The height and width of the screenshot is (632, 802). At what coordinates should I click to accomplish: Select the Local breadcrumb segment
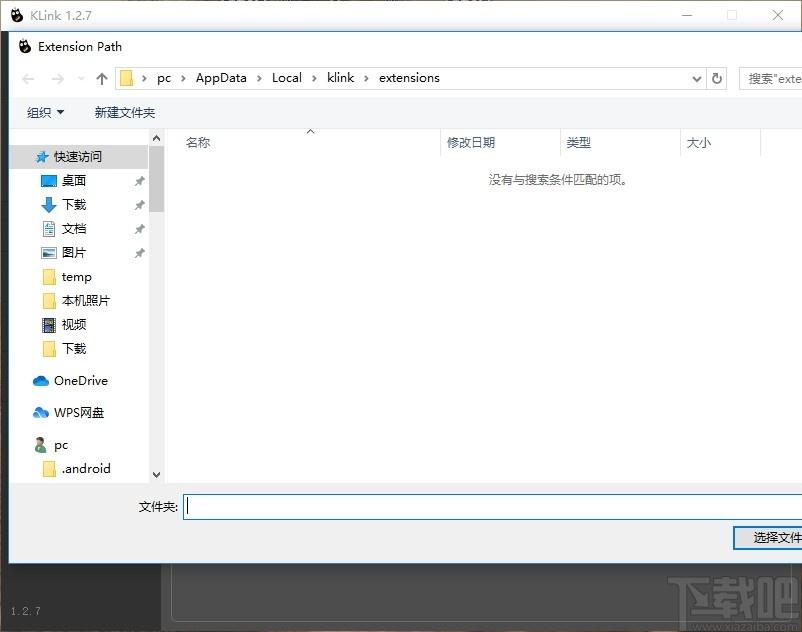(x=286, y=78)
